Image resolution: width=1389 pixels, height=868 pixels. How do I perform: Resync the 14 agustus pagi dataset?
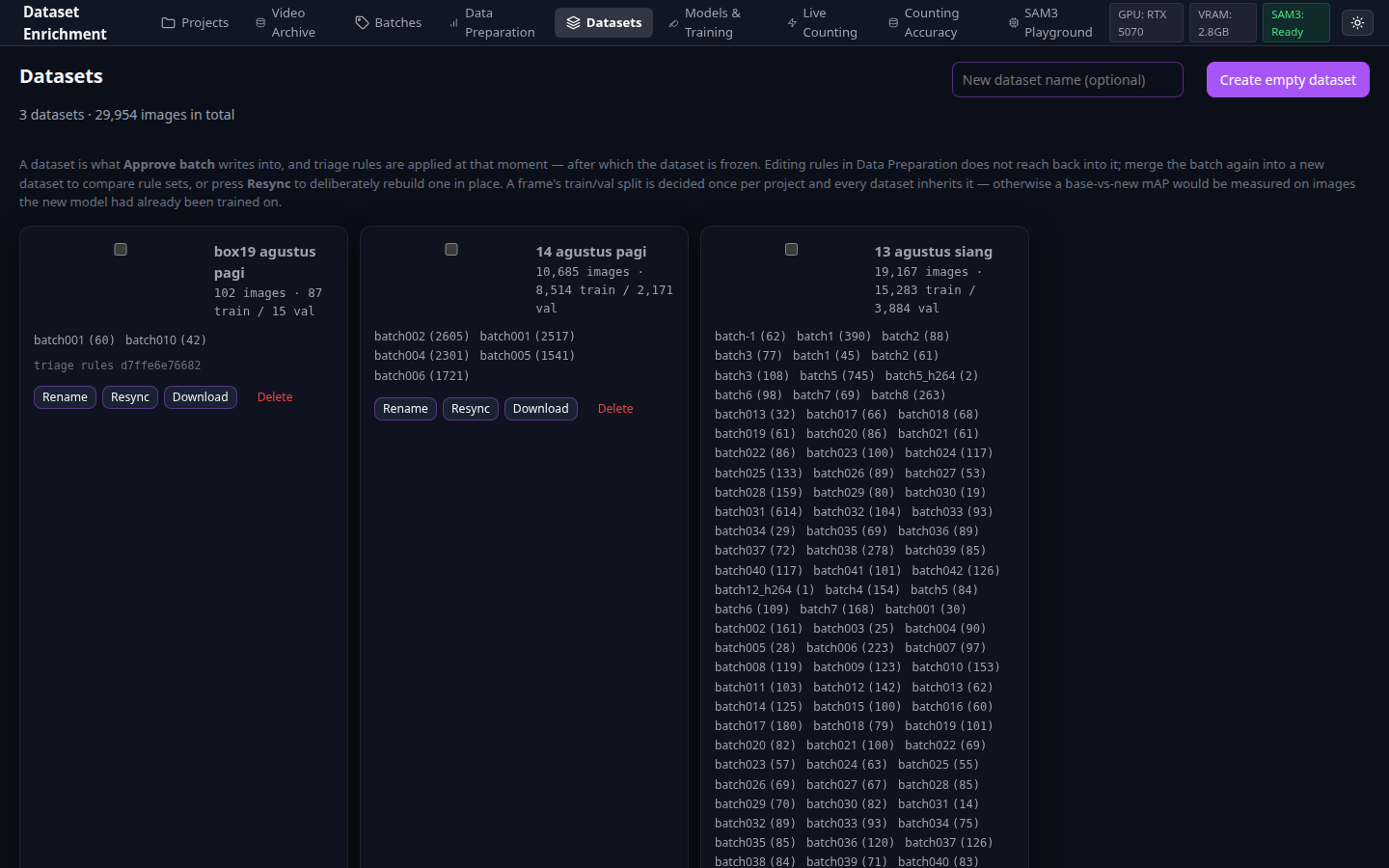[471, 409]
